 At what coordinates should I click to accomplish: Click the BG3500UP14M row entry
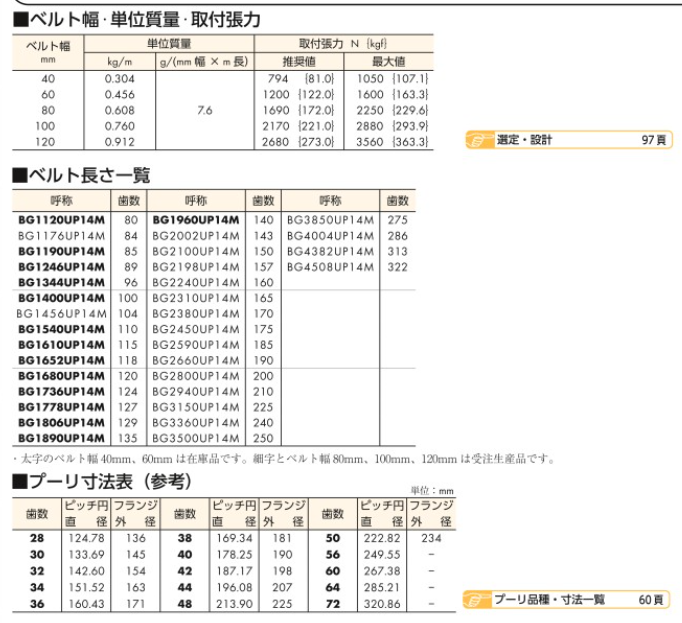(x=196, y=438)
